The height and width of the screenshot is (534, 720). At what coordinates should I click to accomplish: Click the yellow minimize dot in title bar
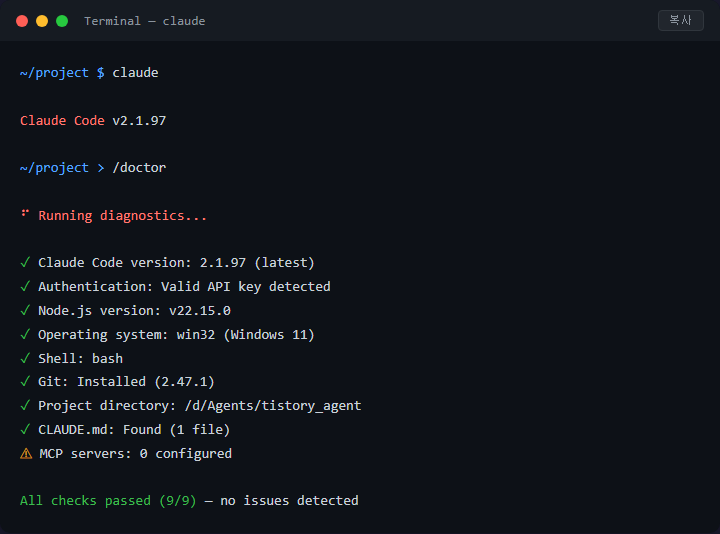pos(42,21)
